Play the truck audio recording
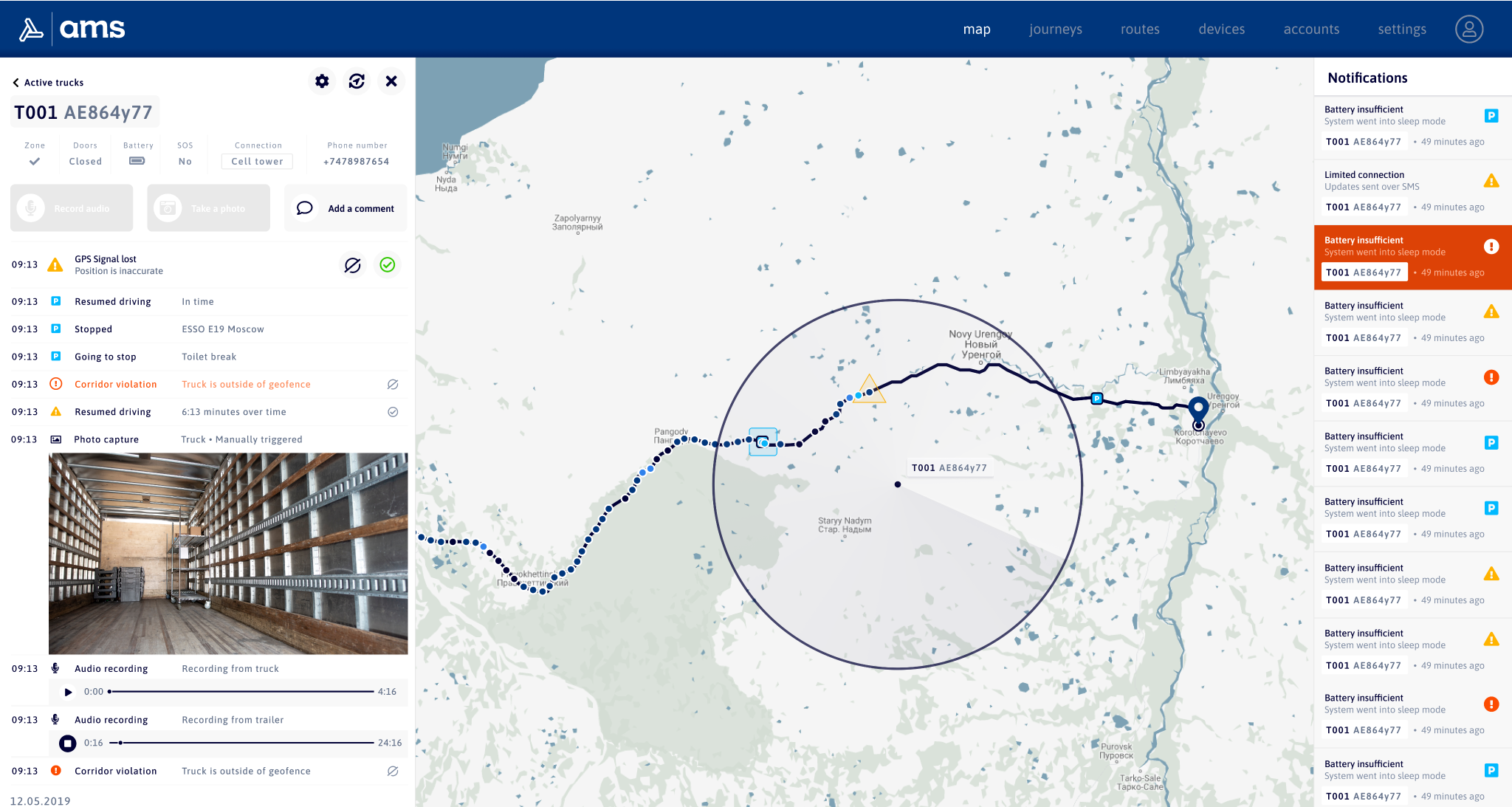 (68, 692)
